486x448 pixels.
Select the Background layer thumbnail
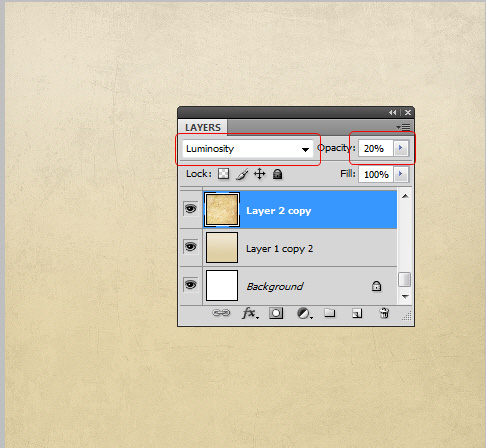pyautogui.click(x=222, y=286)
